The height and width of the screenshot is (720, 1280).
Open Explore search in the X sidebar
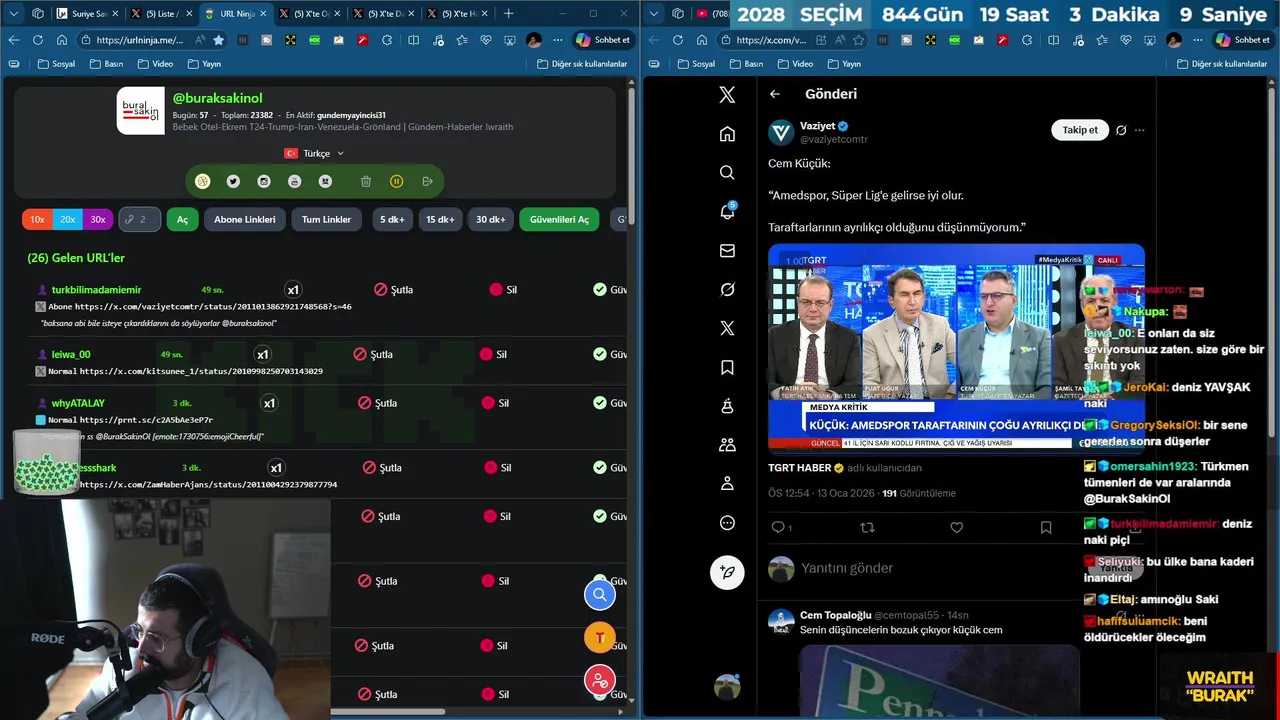coord(727,172)
